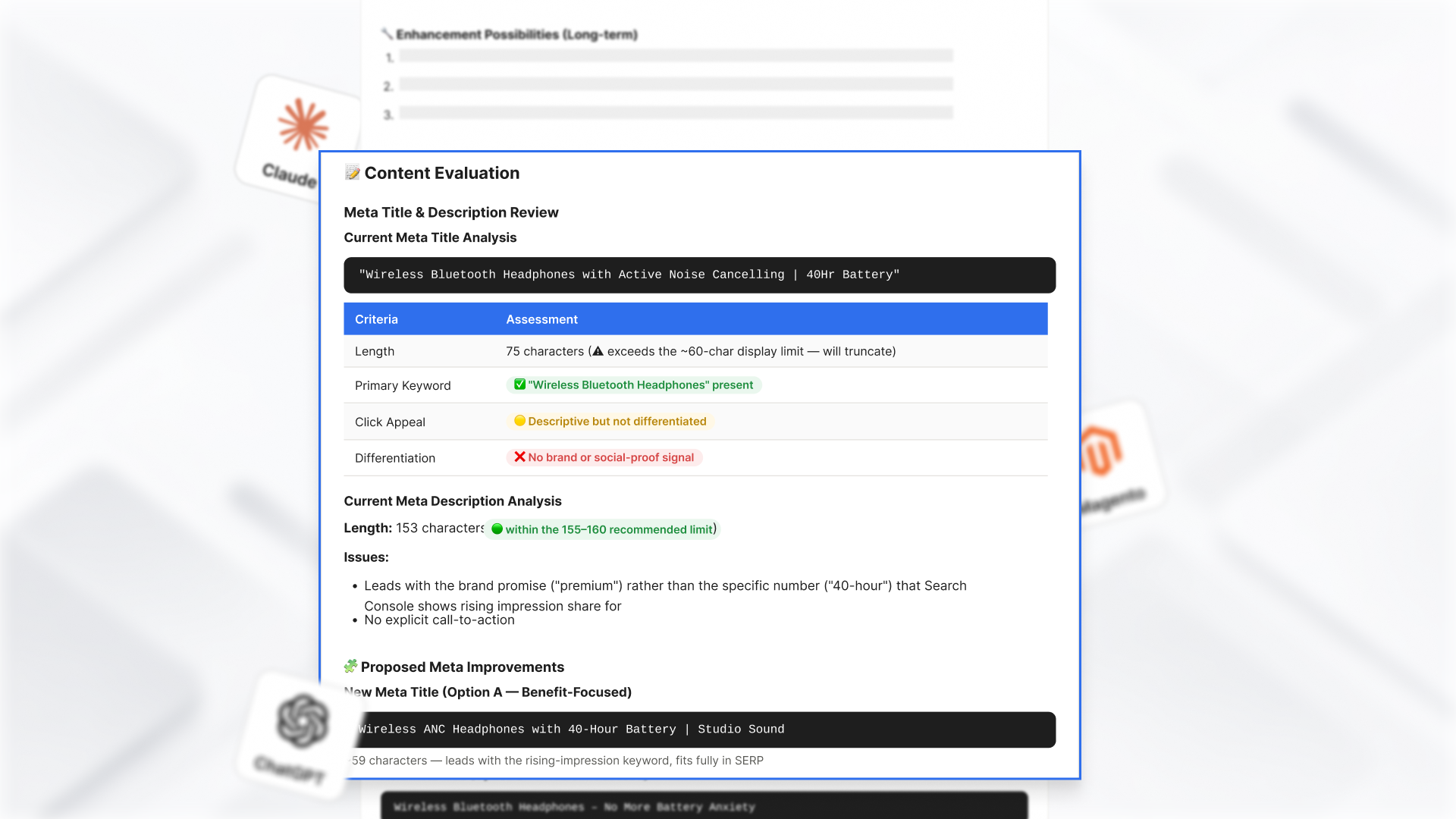
Task: Click 'Current Meta Title Analysis' subheading
Action: tap(430, 237)
